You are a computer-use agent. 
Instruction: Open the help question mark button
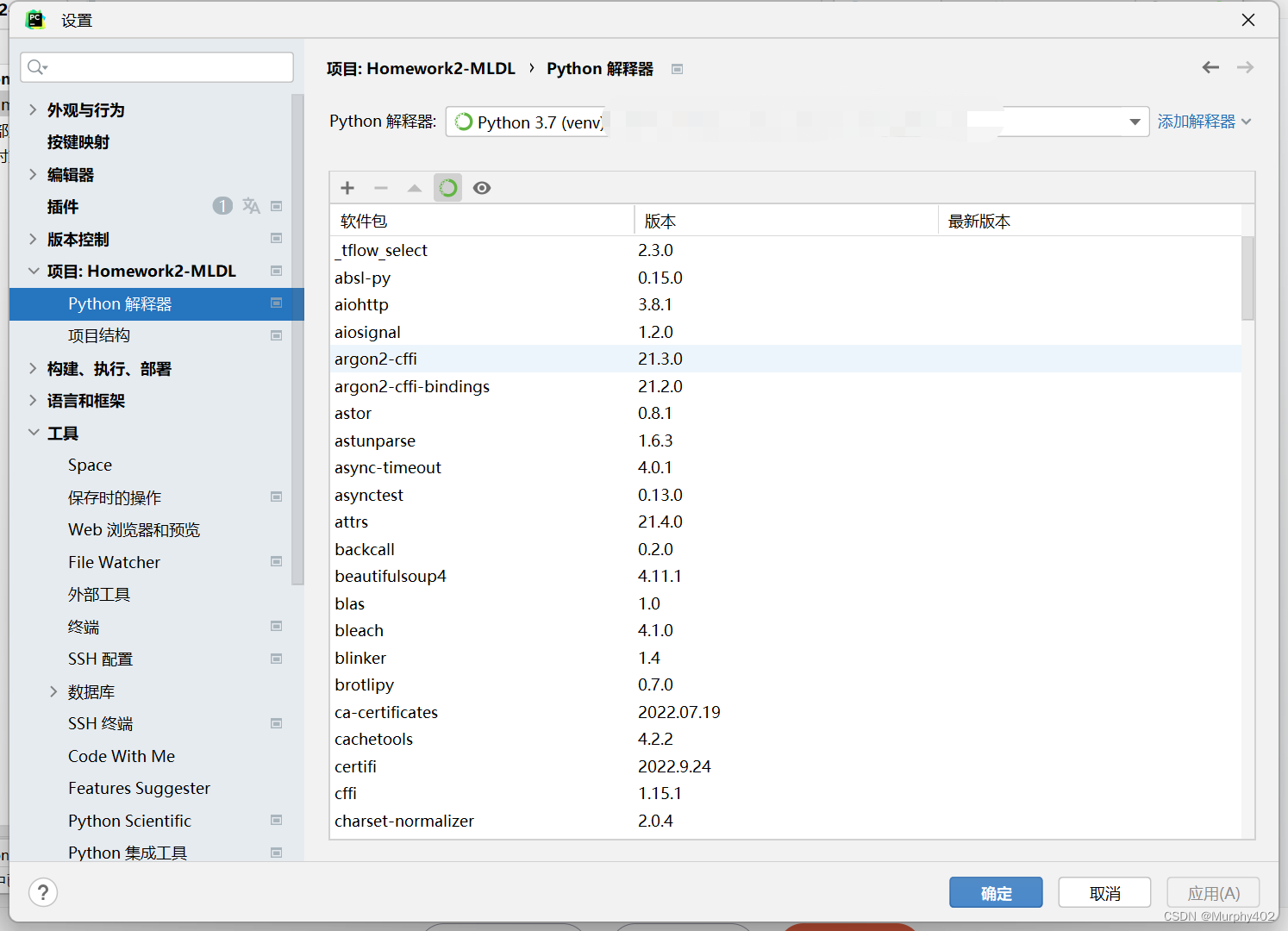point(43,892)
